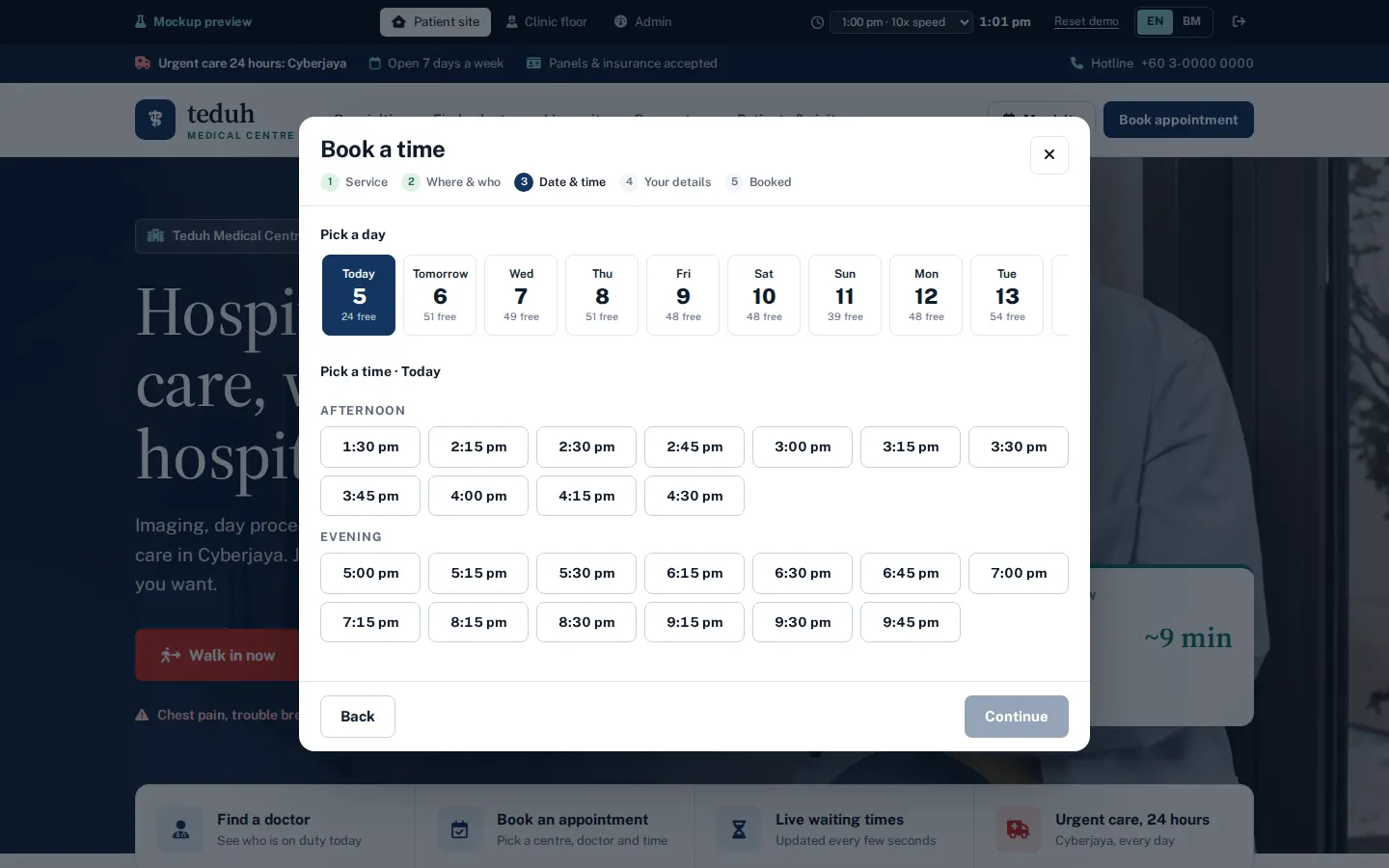Image resolution: width=1389 pixels, height=868 pixels.
Task: Select Wed 7 date card
Action: coord(521,295)
